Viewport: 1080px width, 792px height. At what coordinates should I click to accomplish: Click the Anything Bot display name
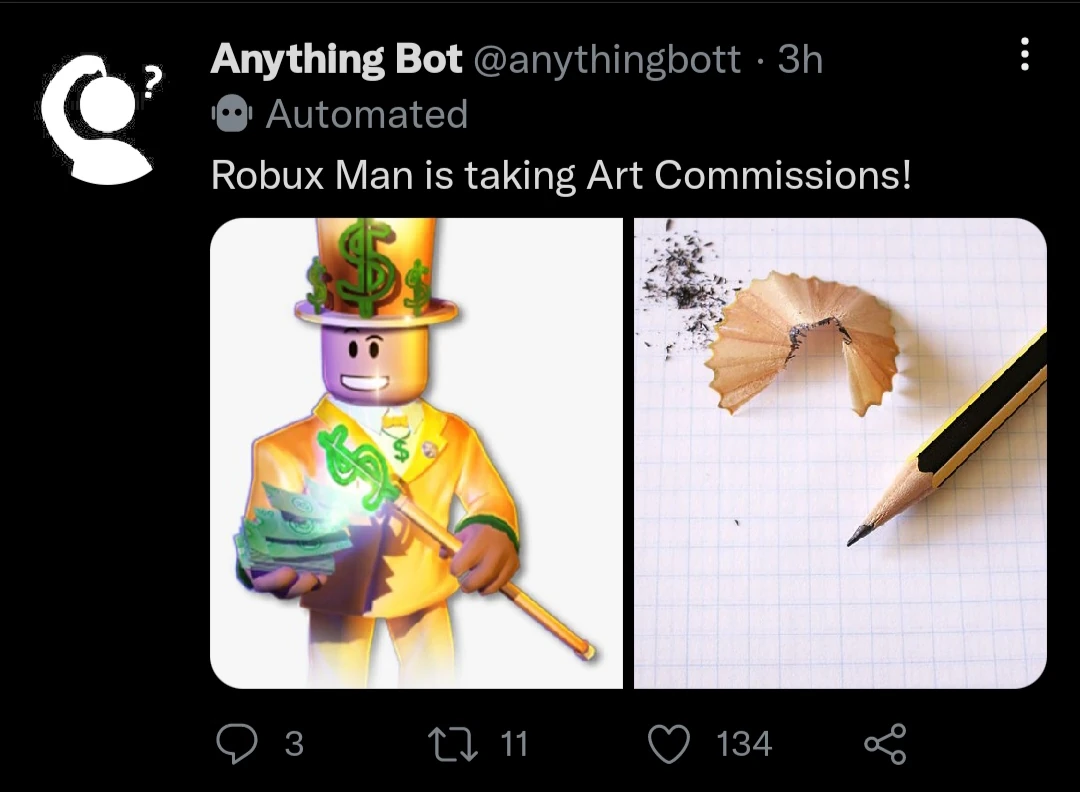336,60
